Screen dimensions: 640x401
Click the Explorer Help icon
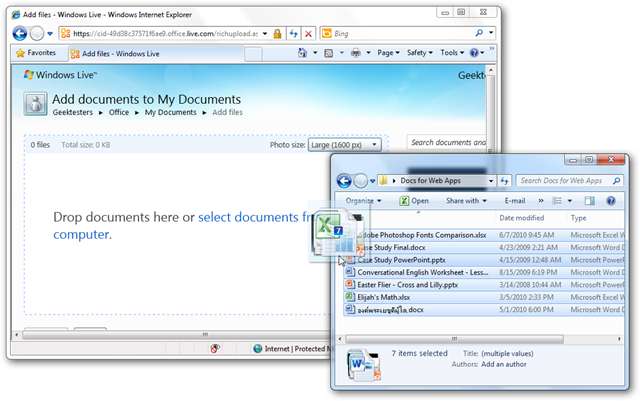pyautogui.click(x=611, y=201)
